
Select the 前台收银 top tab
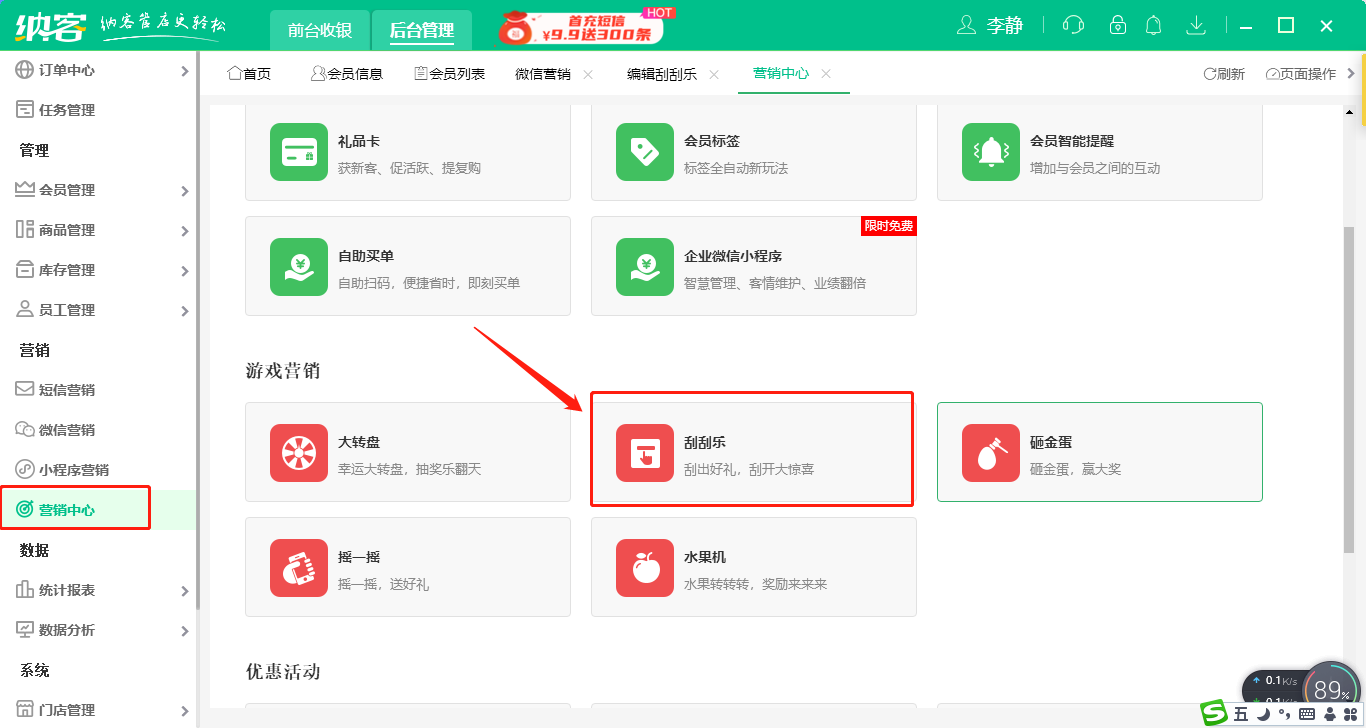tap(320, 30)
